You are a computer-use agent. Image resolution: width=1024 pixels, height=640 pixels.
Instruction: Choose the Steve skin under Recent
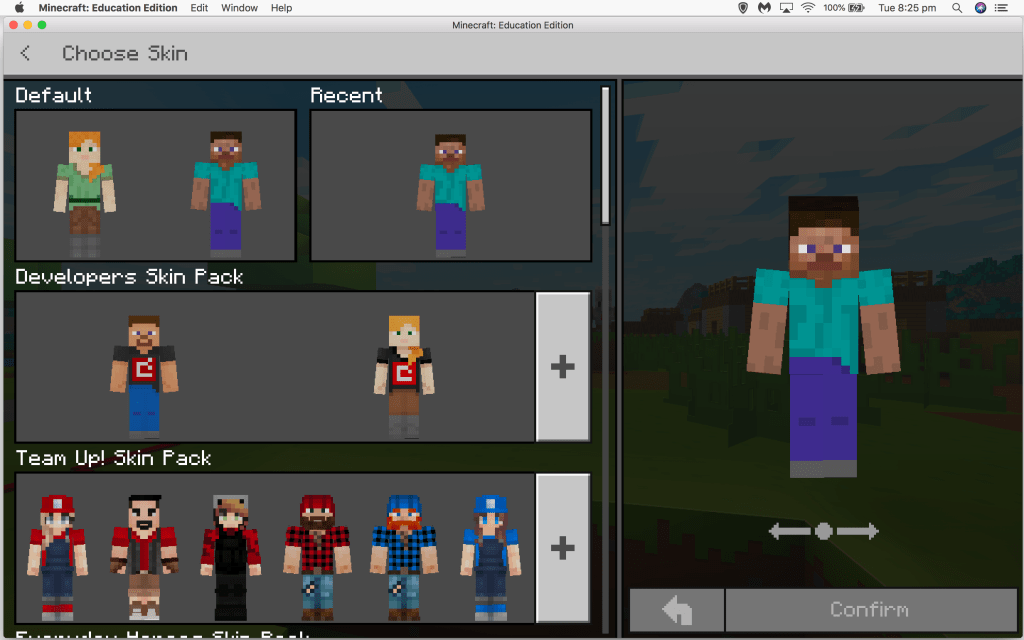tap(450, 190)
